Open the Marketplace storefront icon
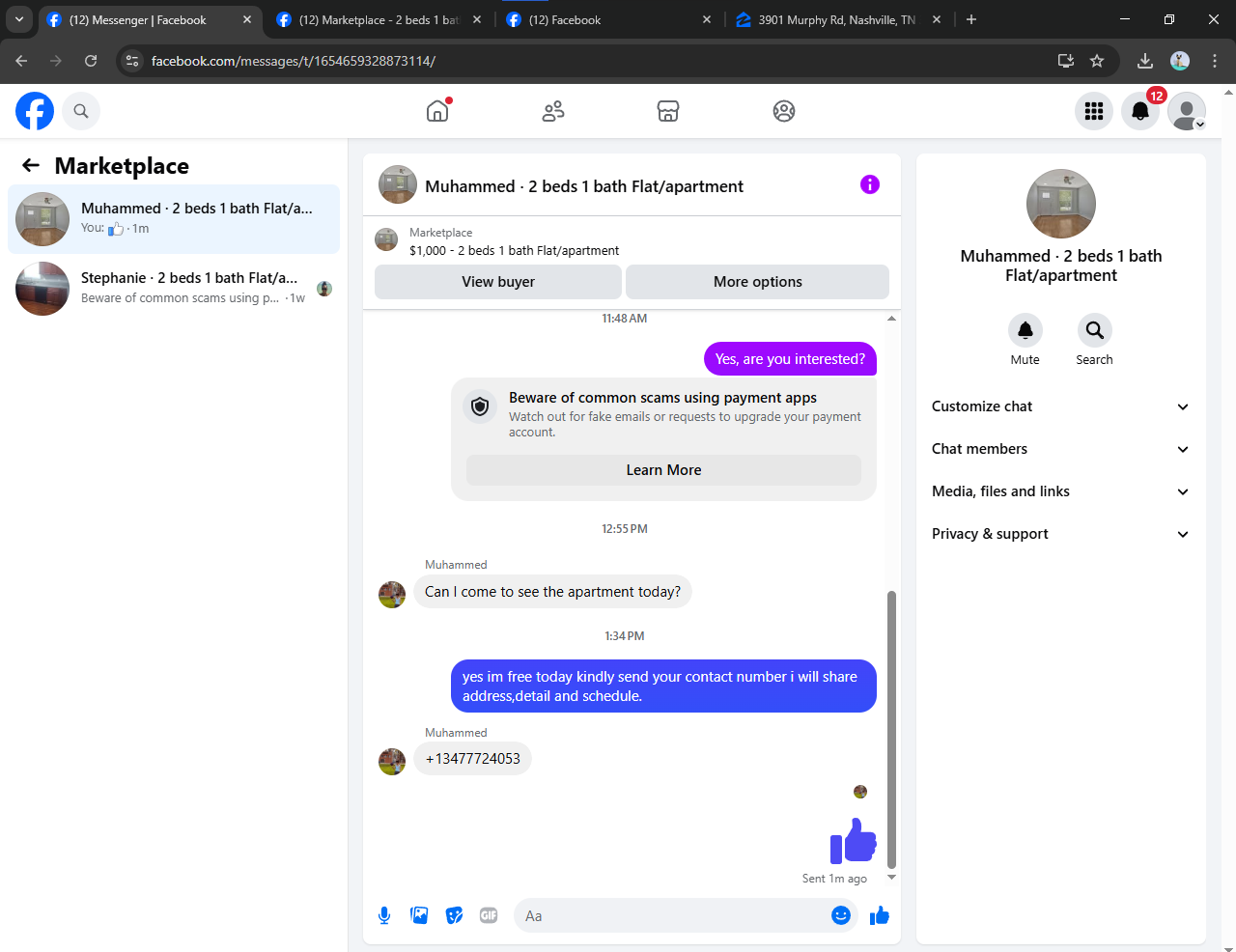Image resolution: width=1236 pixels, height=952 pixels. [668, 111]
